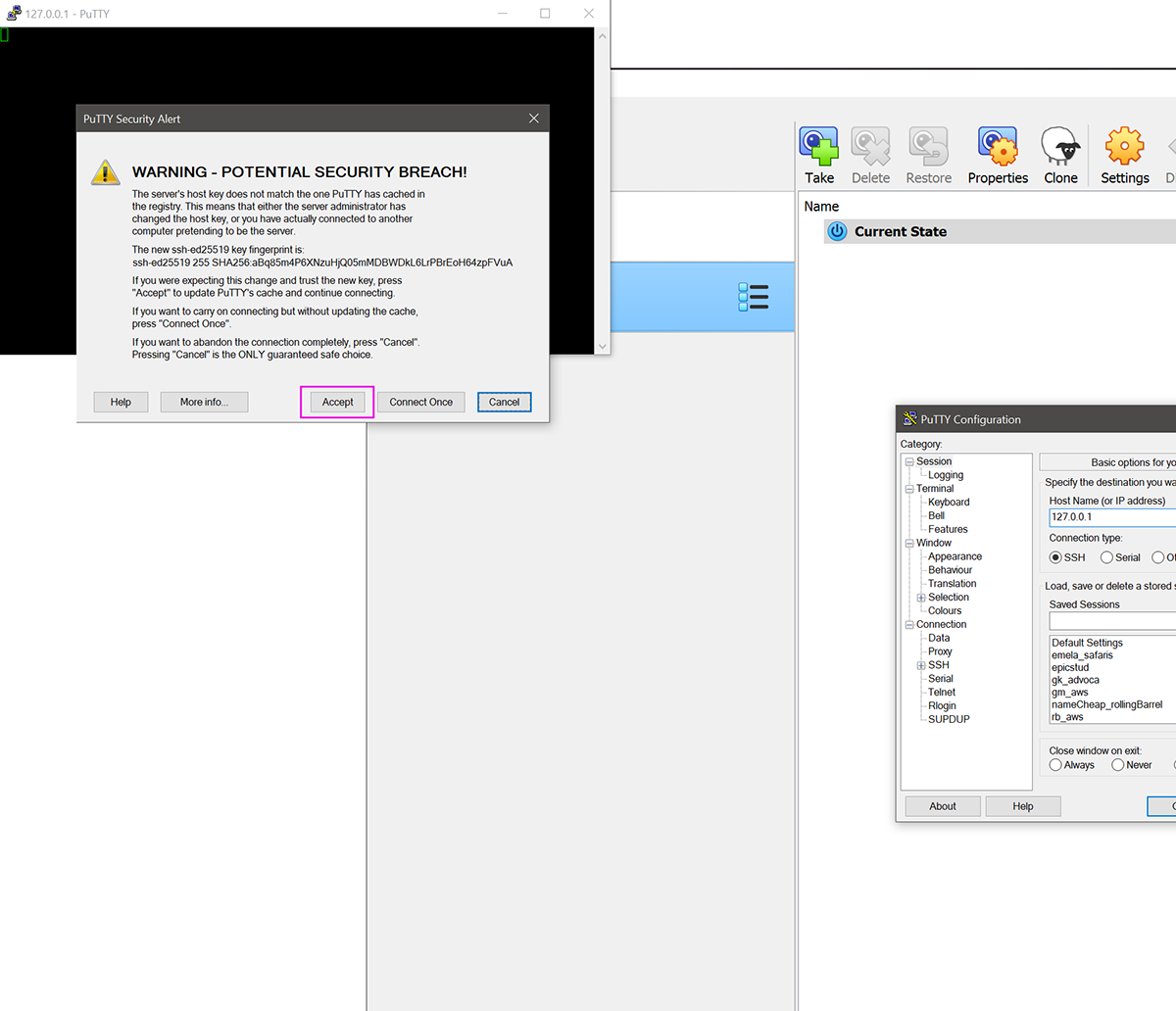Click Help in PuTTY Configuration

tap(1023, 806)
